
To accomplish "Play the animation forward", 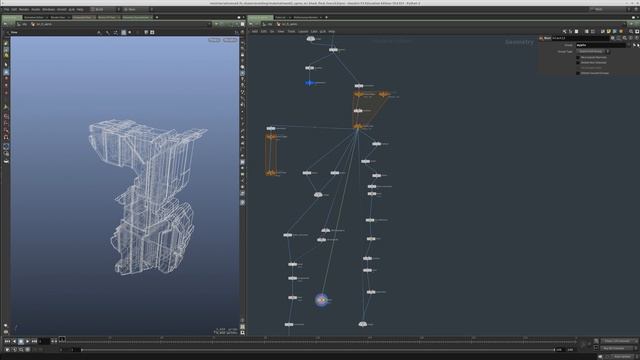I will [x=27, y=341].
